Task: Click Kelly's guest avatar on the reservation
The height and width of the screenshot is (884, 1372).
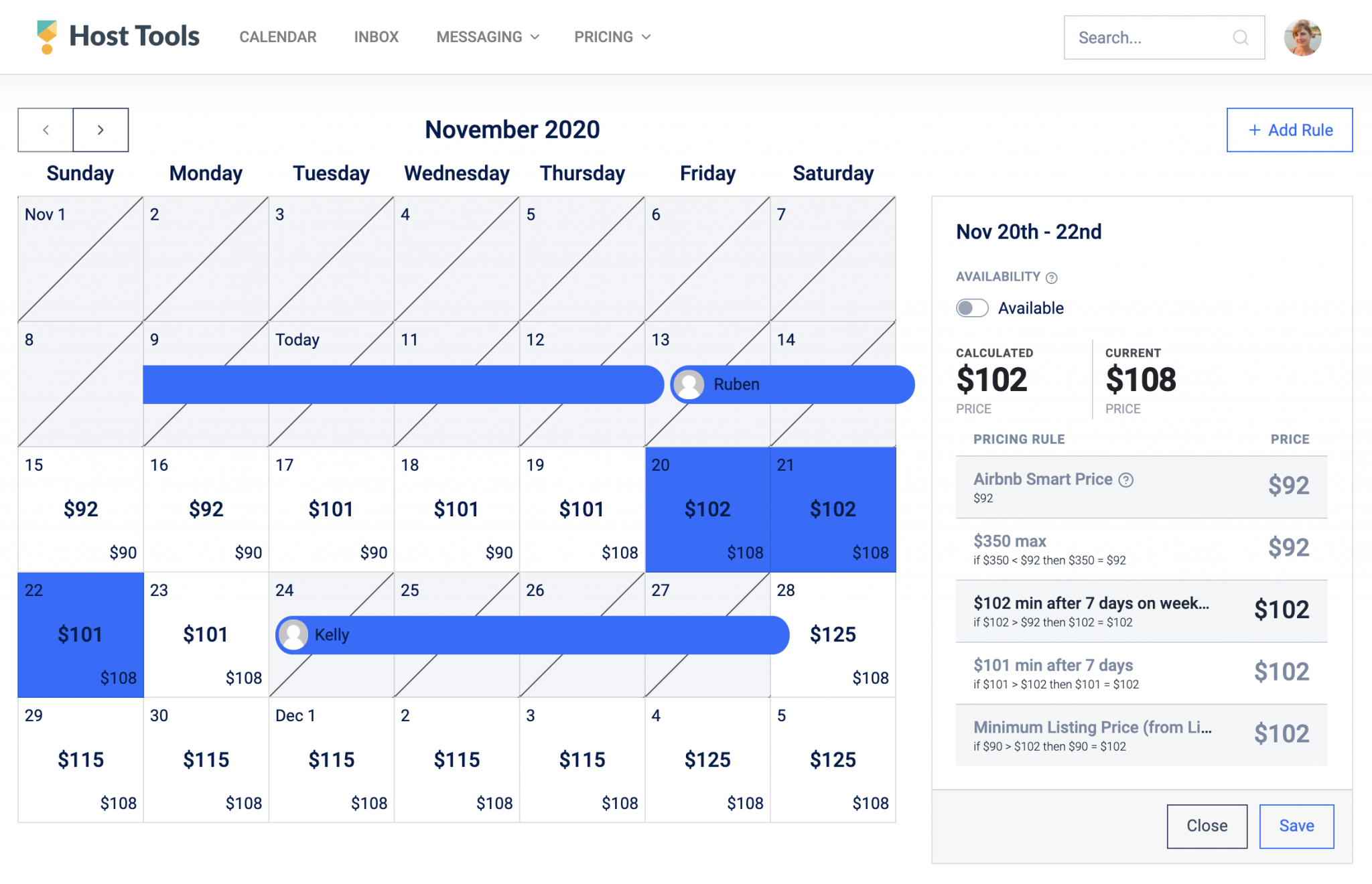Action: pyautogui.click(x=293, y=635)
